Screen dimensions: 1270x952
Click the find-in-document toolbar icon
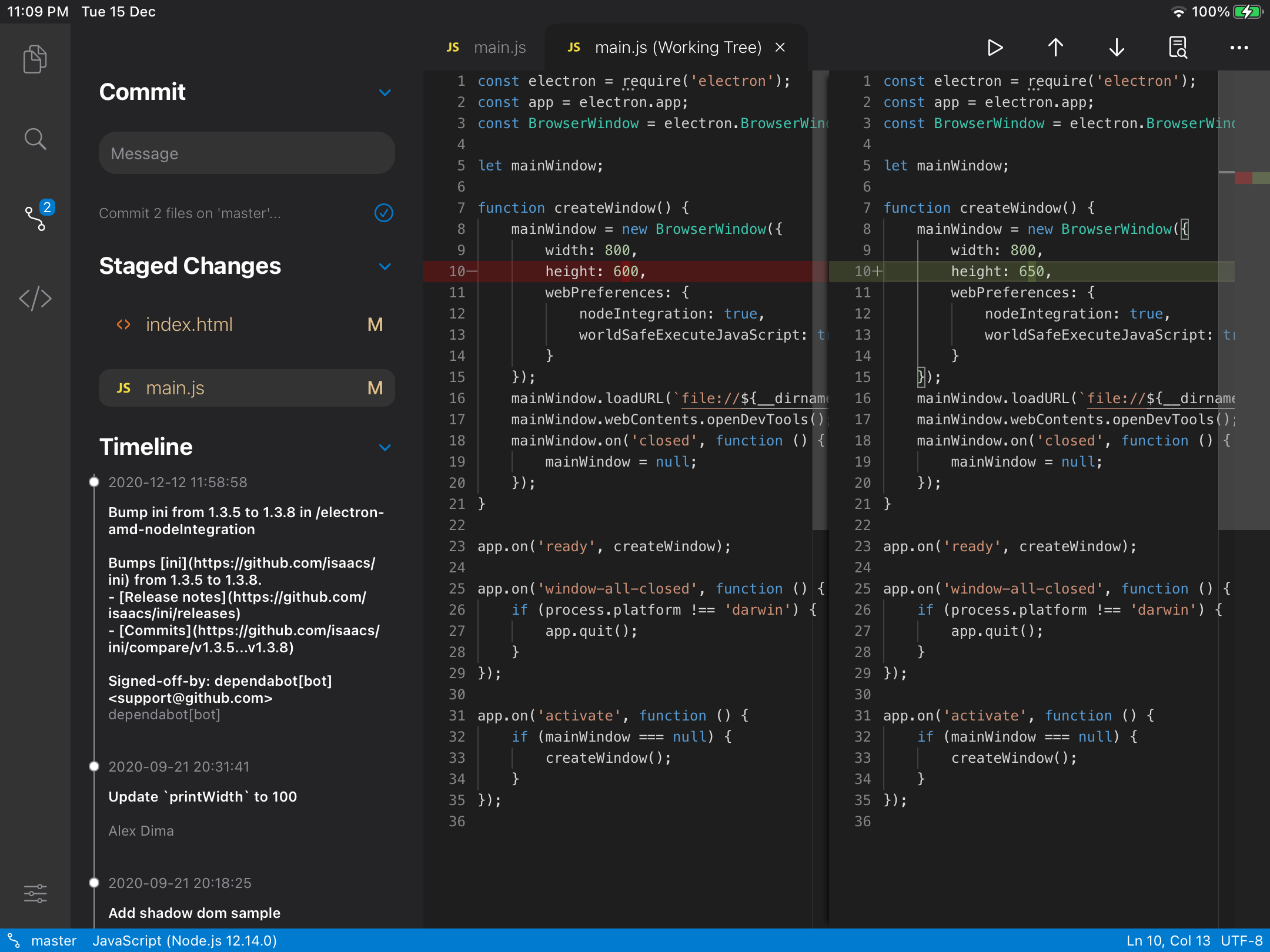tap(1178, 48)
